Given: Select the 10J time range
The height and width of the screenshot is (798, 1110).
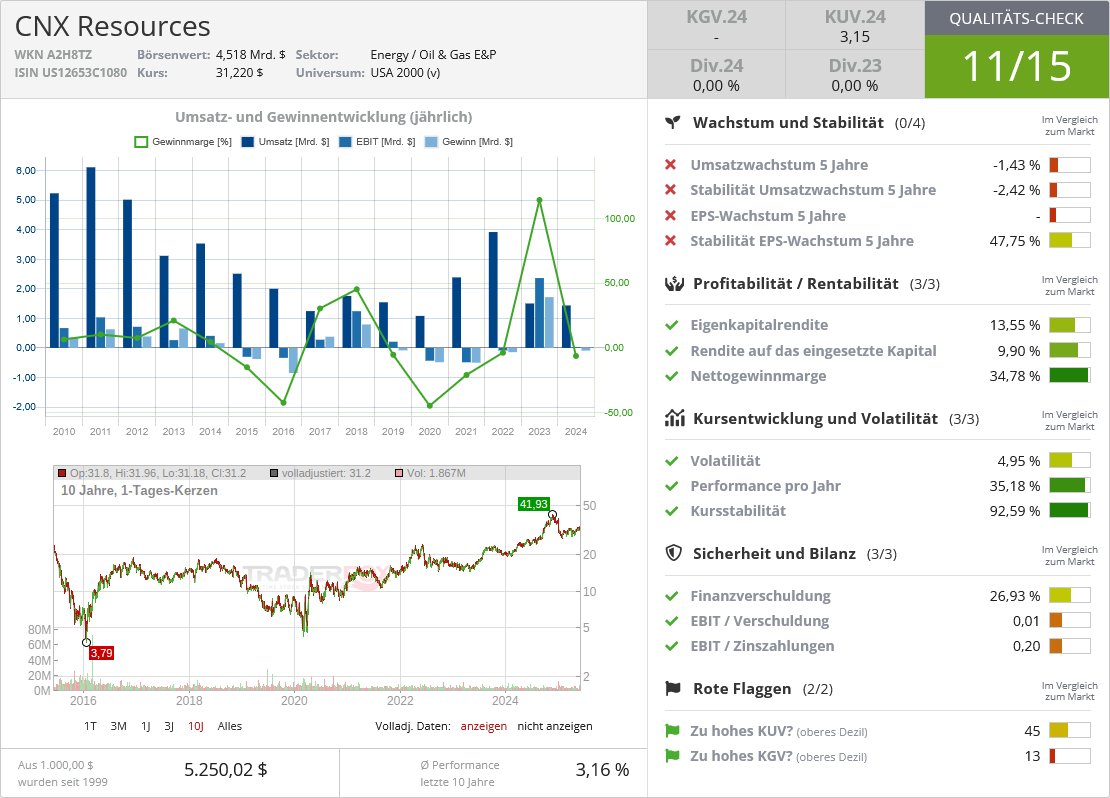Looking at the screenshot, I should coord(196,726).
